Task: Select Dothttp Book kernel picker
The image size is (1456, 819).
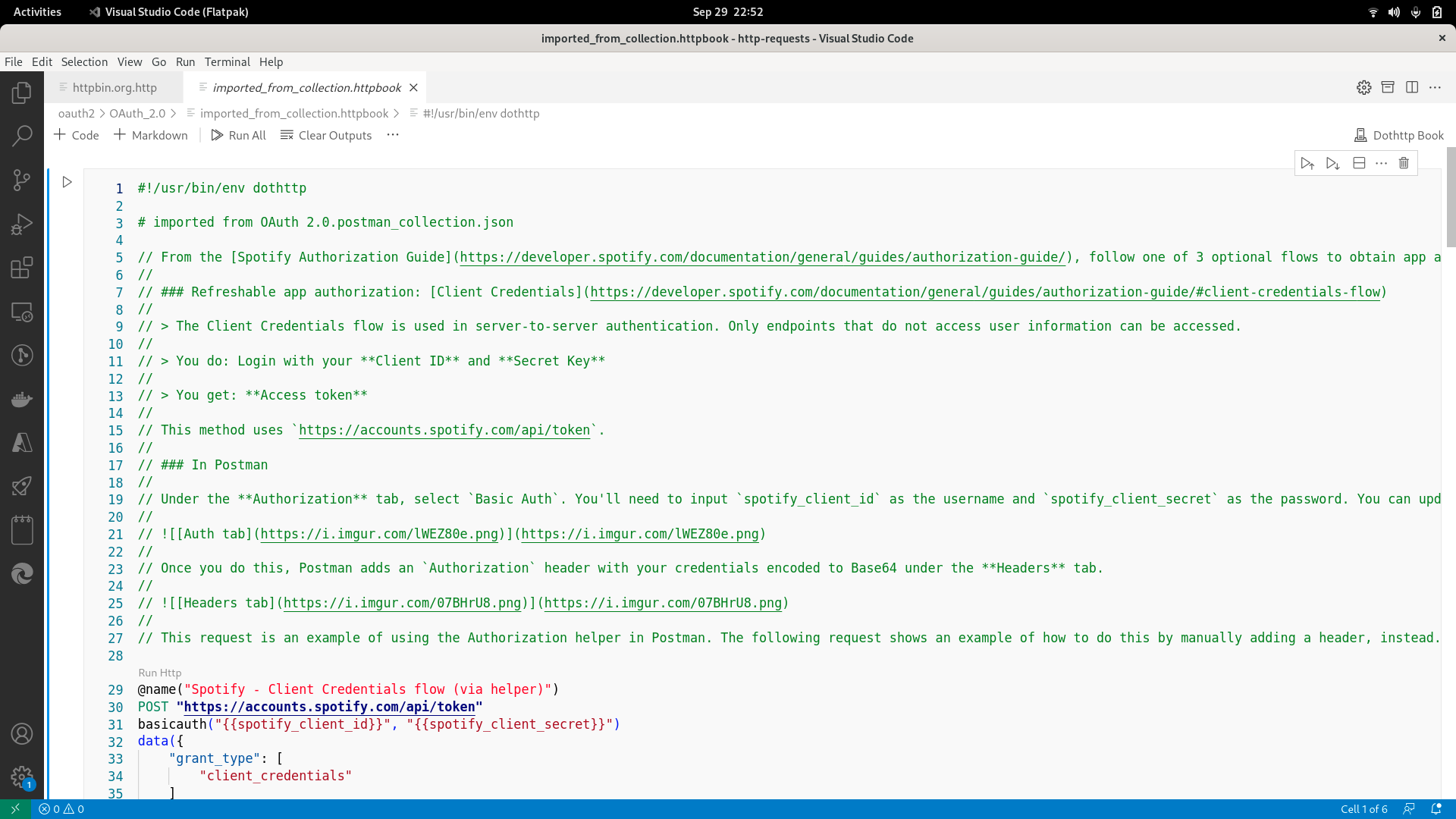Action: tap(1399, 135)
